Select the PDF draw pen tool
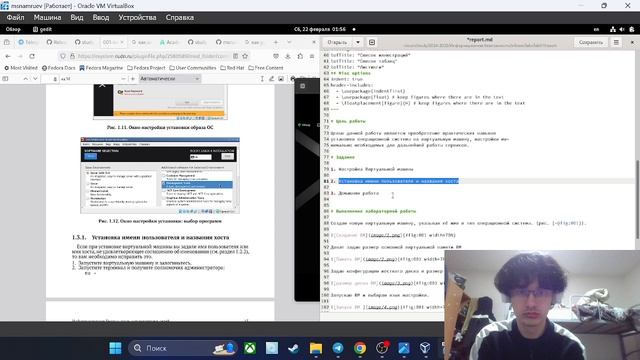Image resolution: width=640 pixels, height=360 pixels. (271, 79)
